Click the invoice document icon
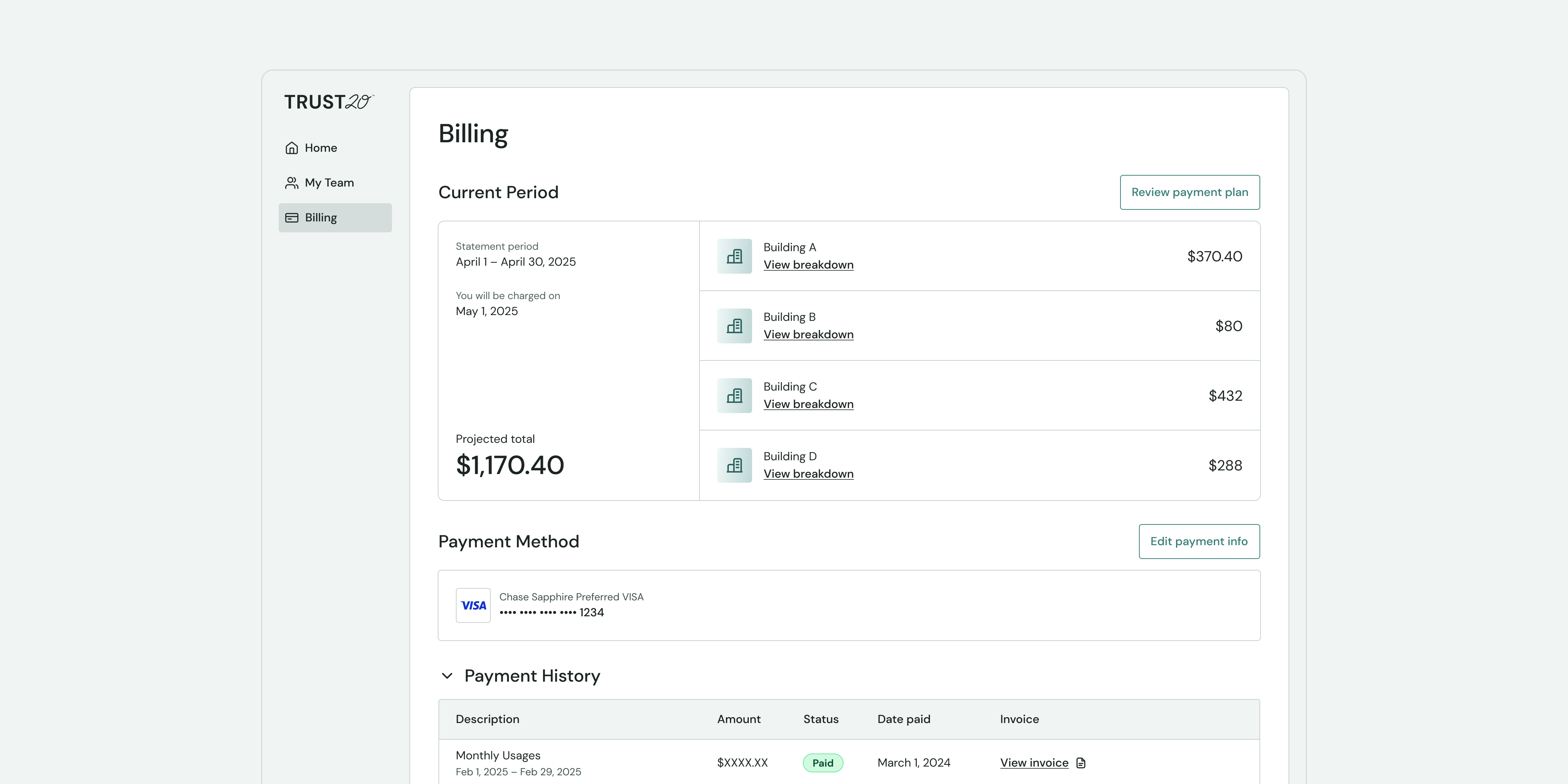 [x=1081, y=763]
